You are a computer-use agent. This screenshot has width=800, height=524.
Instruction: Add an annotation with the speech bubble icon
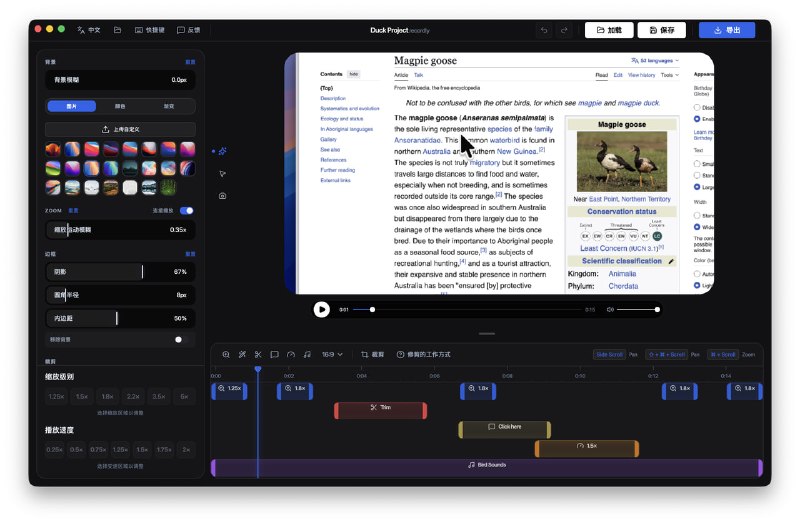tap(274, 354)
